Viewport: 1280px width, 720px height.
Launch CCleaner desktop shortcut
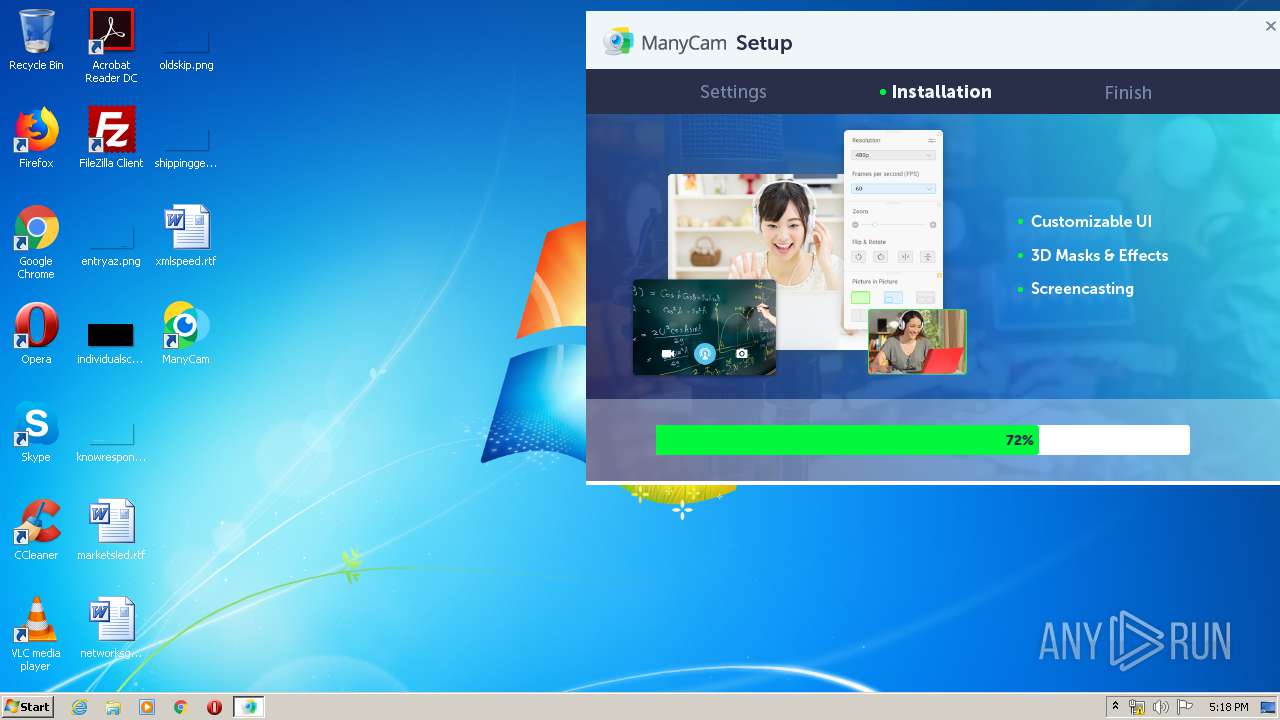[36, 530]
